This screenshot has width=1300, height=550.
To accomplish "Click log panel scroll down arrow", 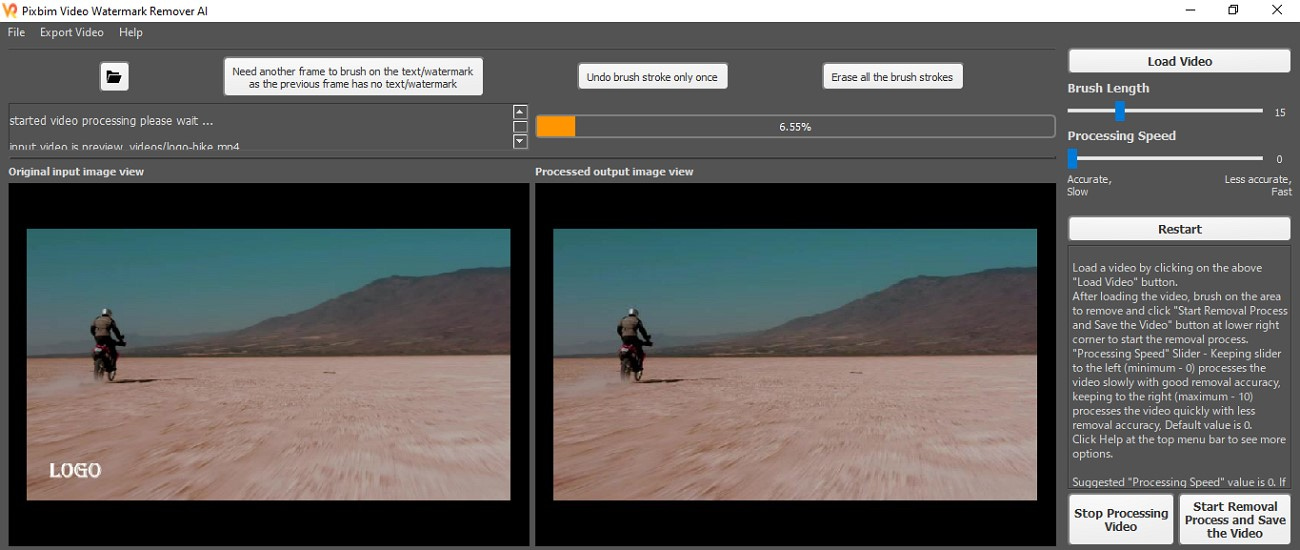I will point(520,142).
